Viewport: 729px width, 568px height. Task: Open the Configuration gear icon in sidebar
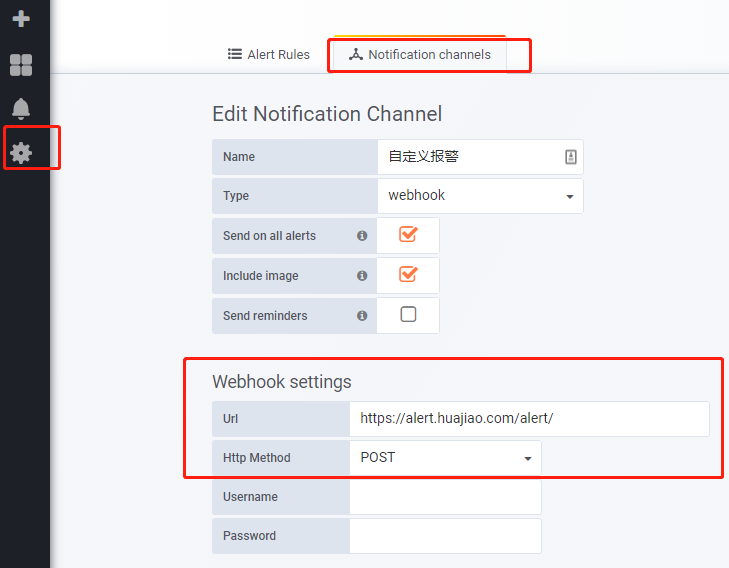(x=21, y=152)
